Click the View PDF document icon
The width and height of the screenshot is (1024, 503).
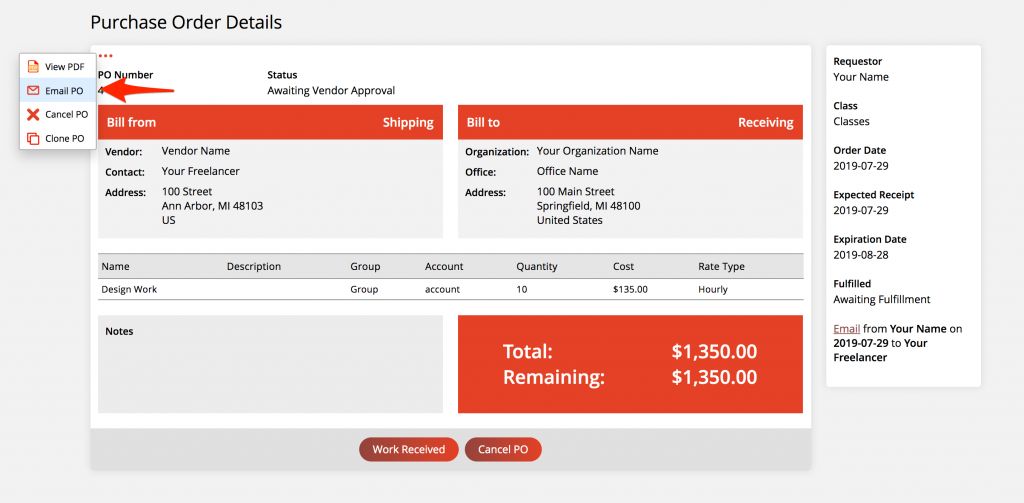click(x=33, y=67)
